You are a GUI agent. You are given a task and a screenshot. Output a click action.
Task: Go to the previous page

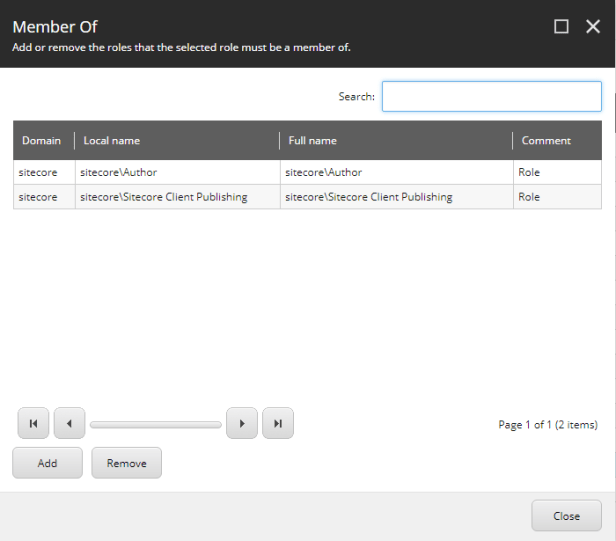pyautogui.click(x=69, y=424)
